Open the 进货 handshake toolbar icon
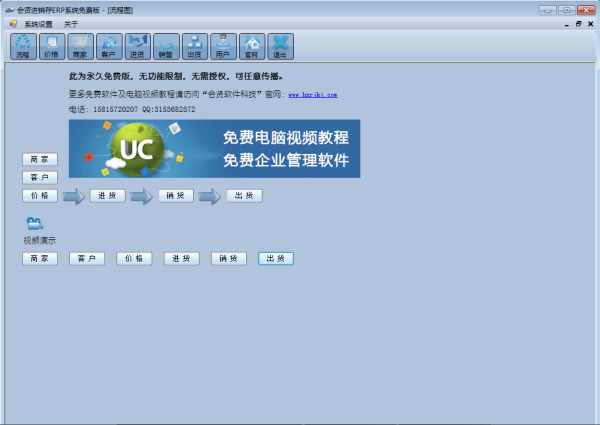The image size is (600, 425). point(137,46)
